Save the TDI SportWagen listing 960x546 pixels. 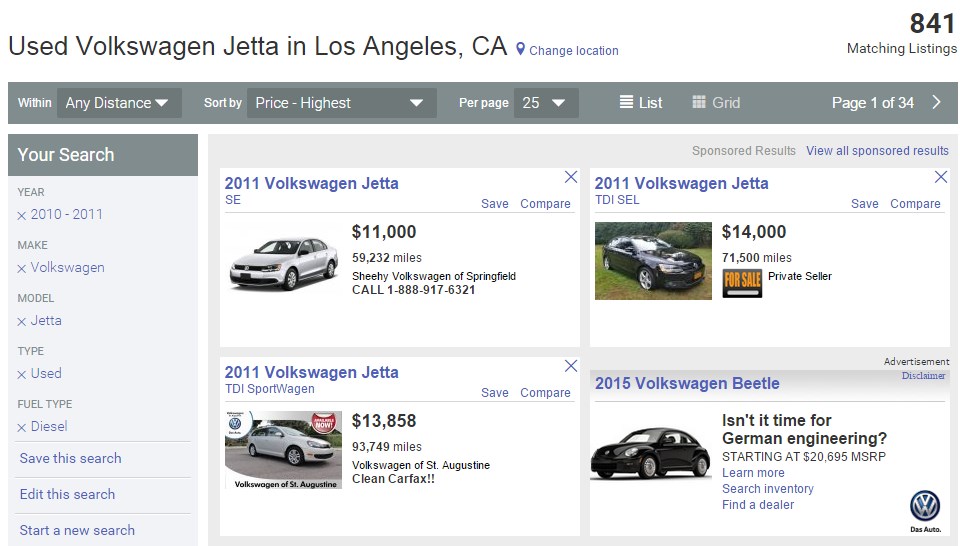coord(495,393)
